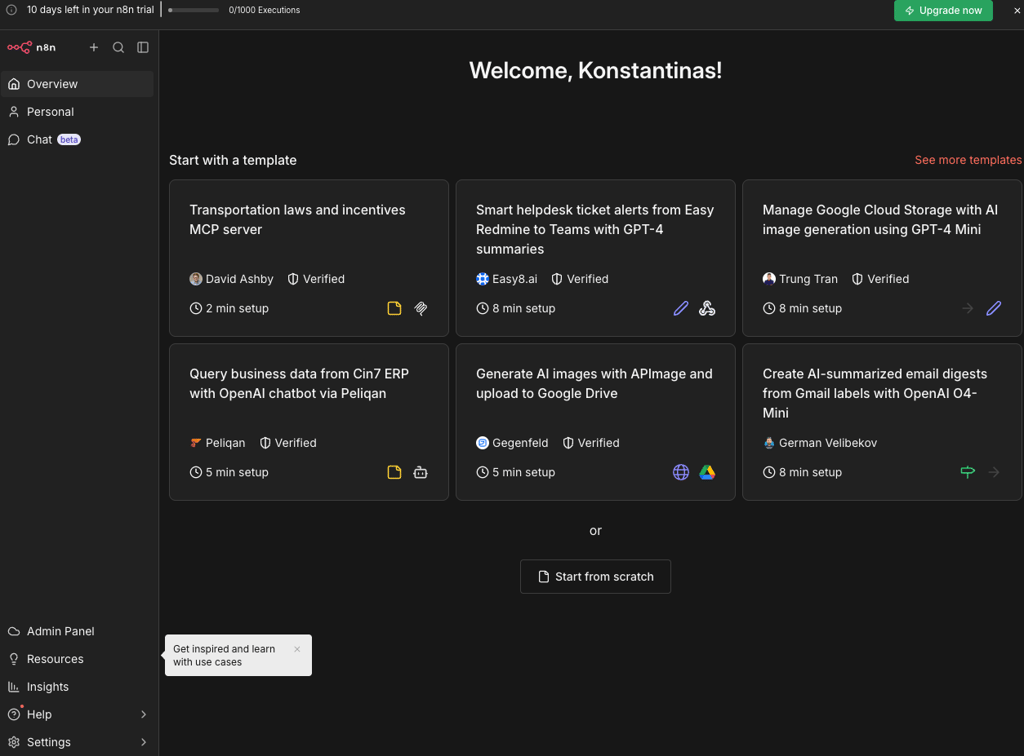Click robot agent icon on Cin7 ERP card
Screen dimensions: 1024x756
(x=421, y=472)
